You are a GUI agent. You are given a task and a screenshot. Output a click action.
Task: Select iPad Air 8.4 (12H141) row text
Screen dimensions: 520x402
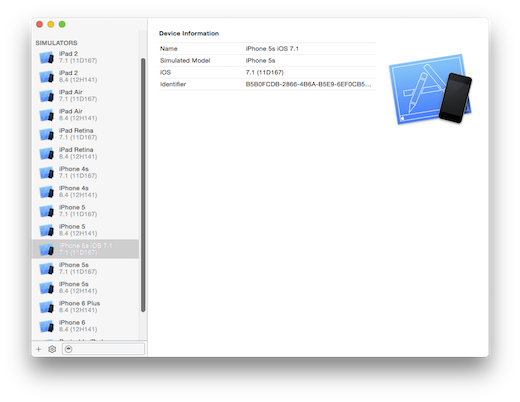78,115
